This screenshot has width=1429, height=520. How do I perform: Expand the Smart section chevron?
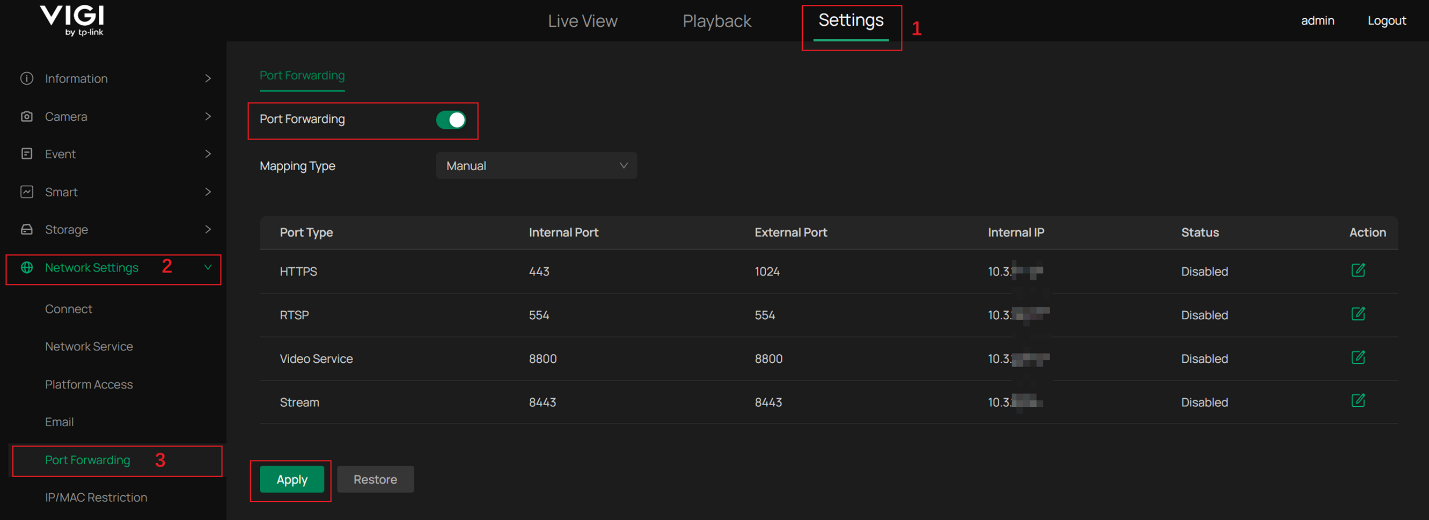click(208, 192)
